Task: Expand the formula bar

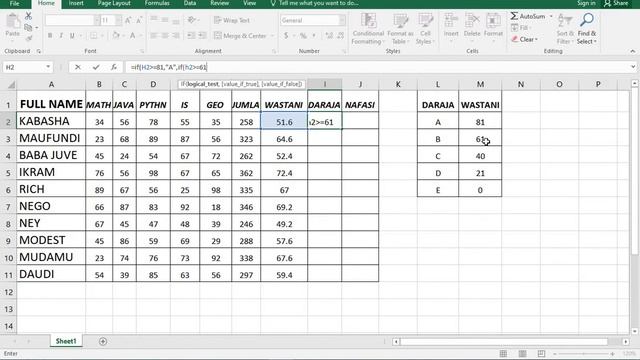Action: (x=633, y=67)
